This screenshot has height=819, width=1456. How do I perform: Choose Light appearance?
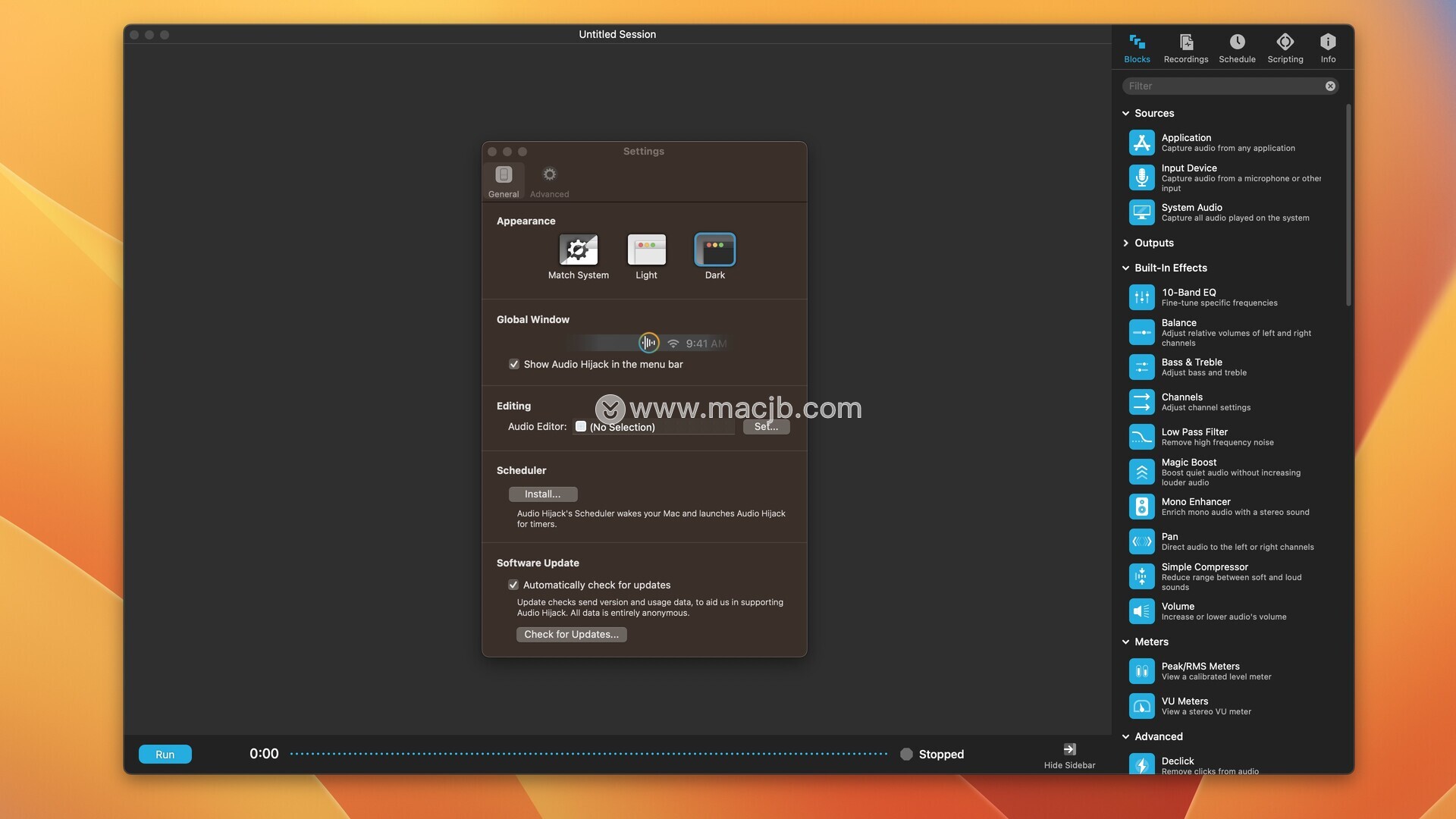click(x=646, y=249)
